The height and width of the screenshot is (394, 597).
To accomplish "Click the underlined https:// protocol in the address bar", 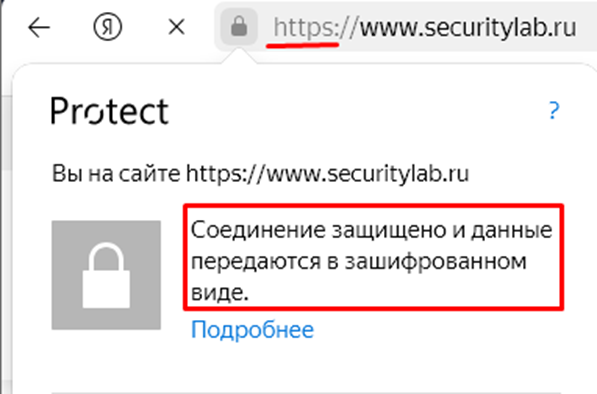I will [315, 28].
